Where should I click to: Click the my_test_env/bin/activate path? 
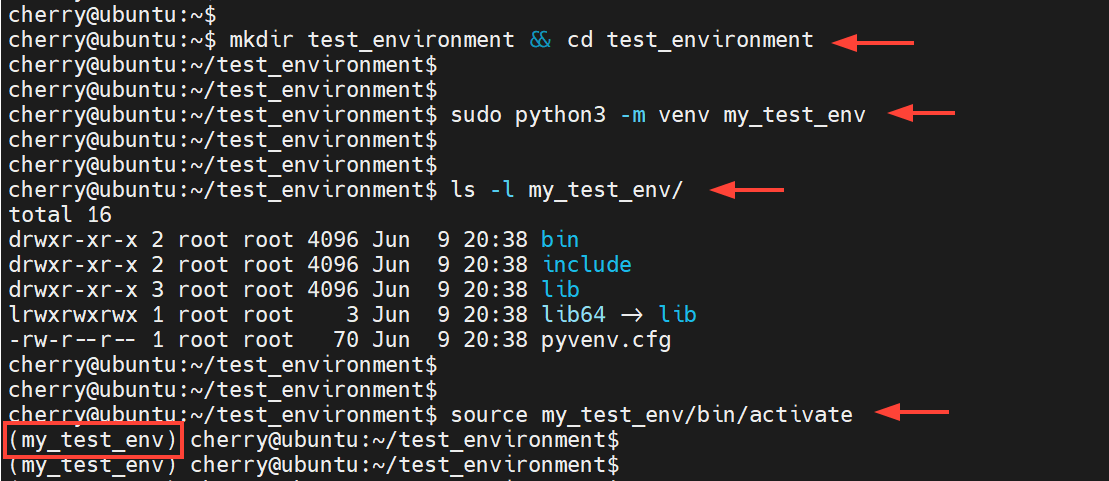(x=697, y=414)
